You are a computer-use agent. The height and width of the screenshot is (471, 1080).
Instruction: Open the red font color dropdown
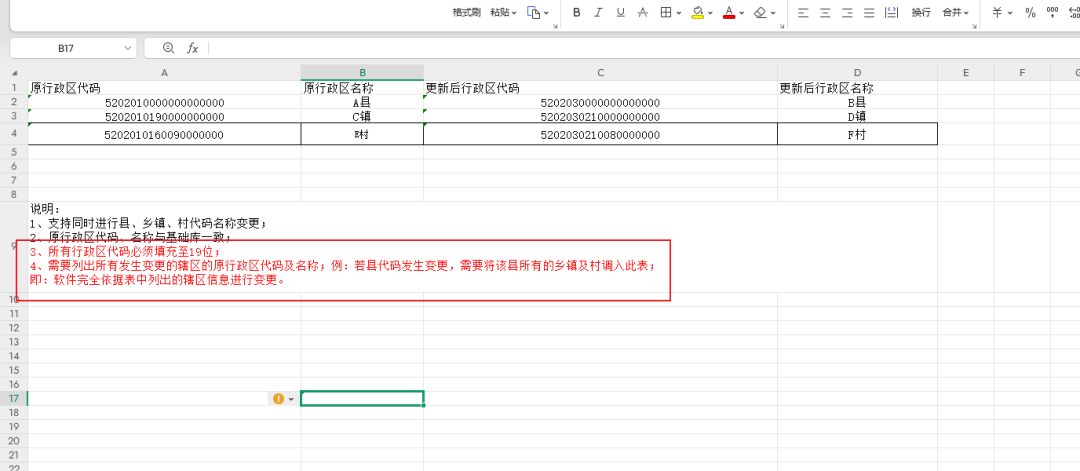743,13
